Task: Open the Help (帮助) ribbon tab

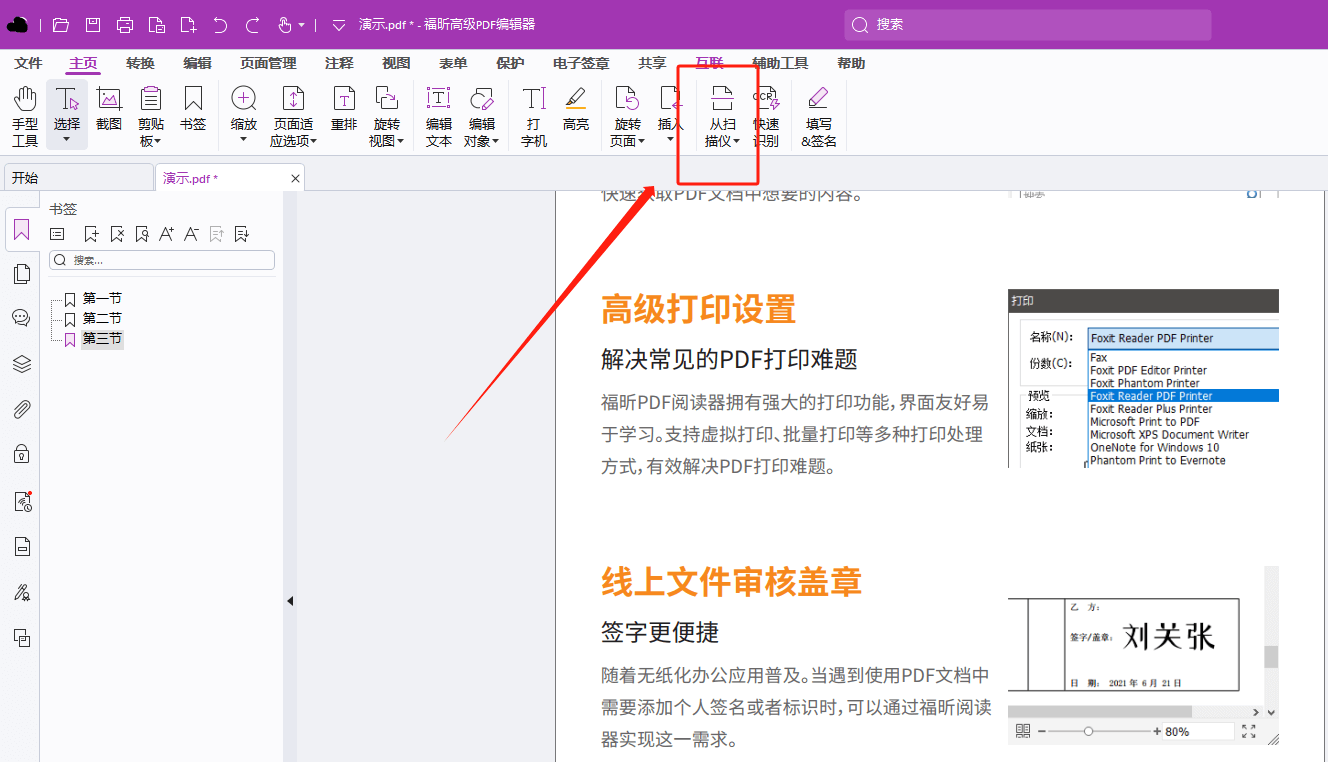Action: [851, 63]
